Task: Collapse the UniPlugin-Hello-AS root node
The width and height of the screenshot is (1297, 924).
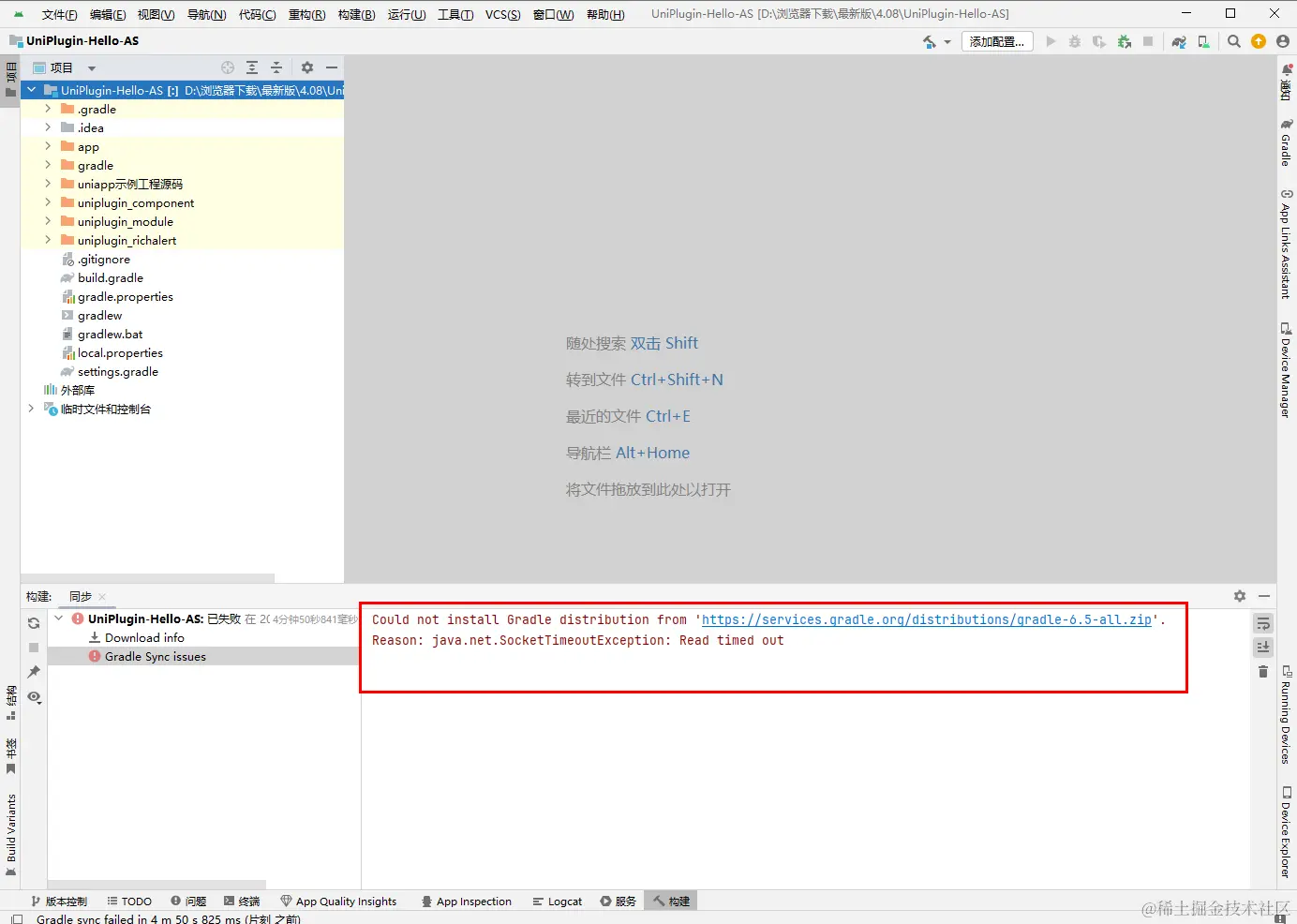Action: pos(32,90)
